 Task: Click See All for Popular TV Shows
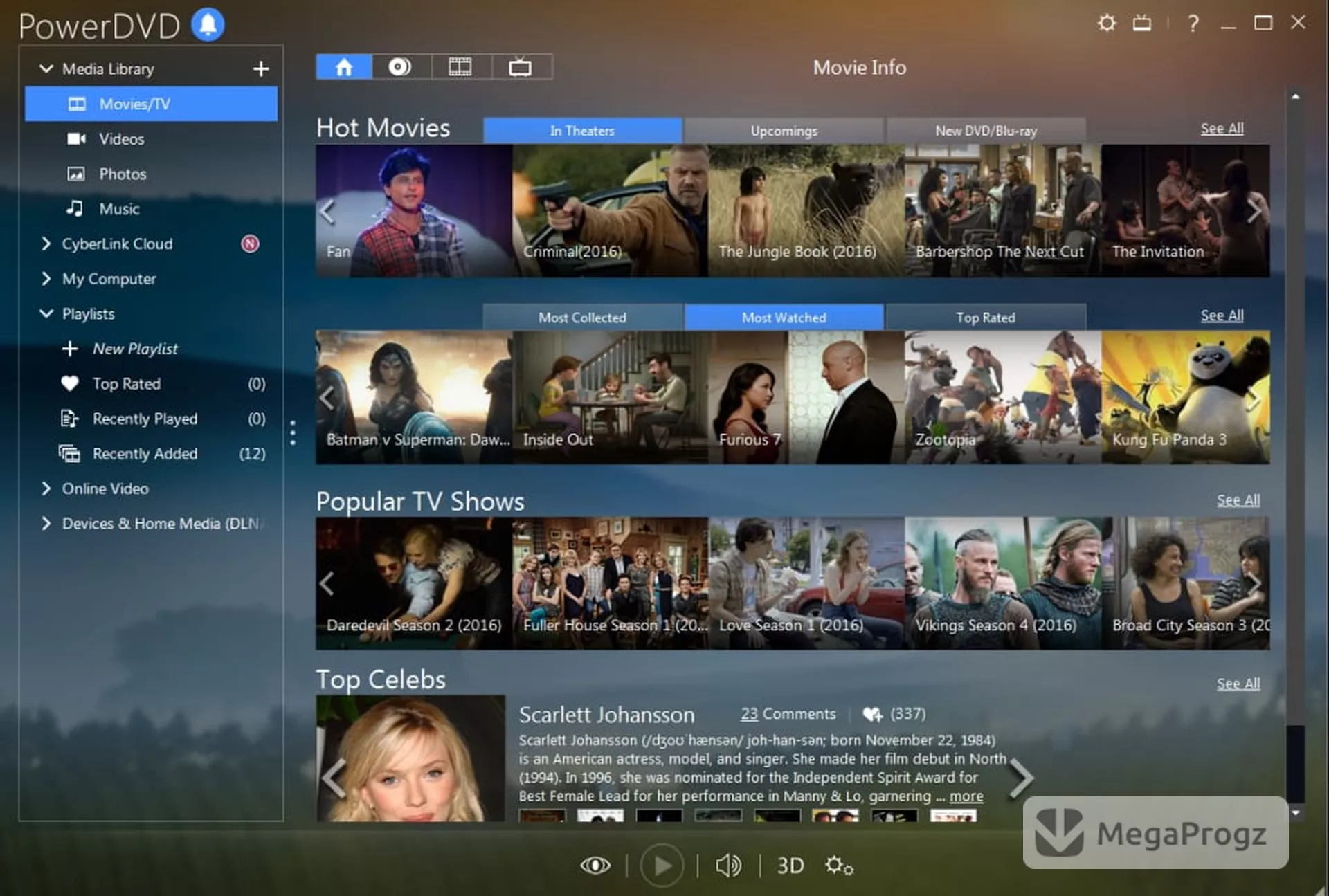[1238, 500]
